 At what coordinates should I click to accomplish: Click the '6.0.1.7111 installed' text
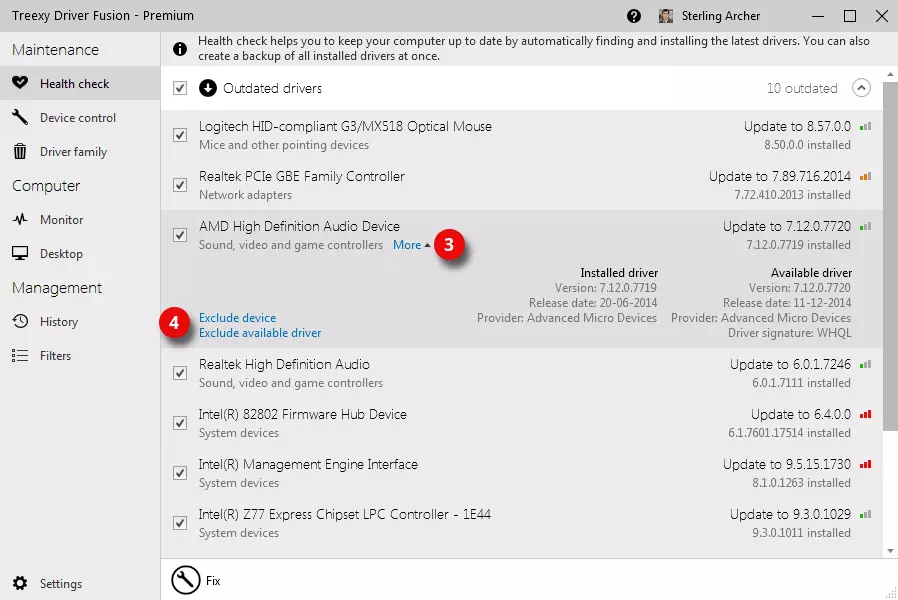pyautogui.click(x=801, y=382)
